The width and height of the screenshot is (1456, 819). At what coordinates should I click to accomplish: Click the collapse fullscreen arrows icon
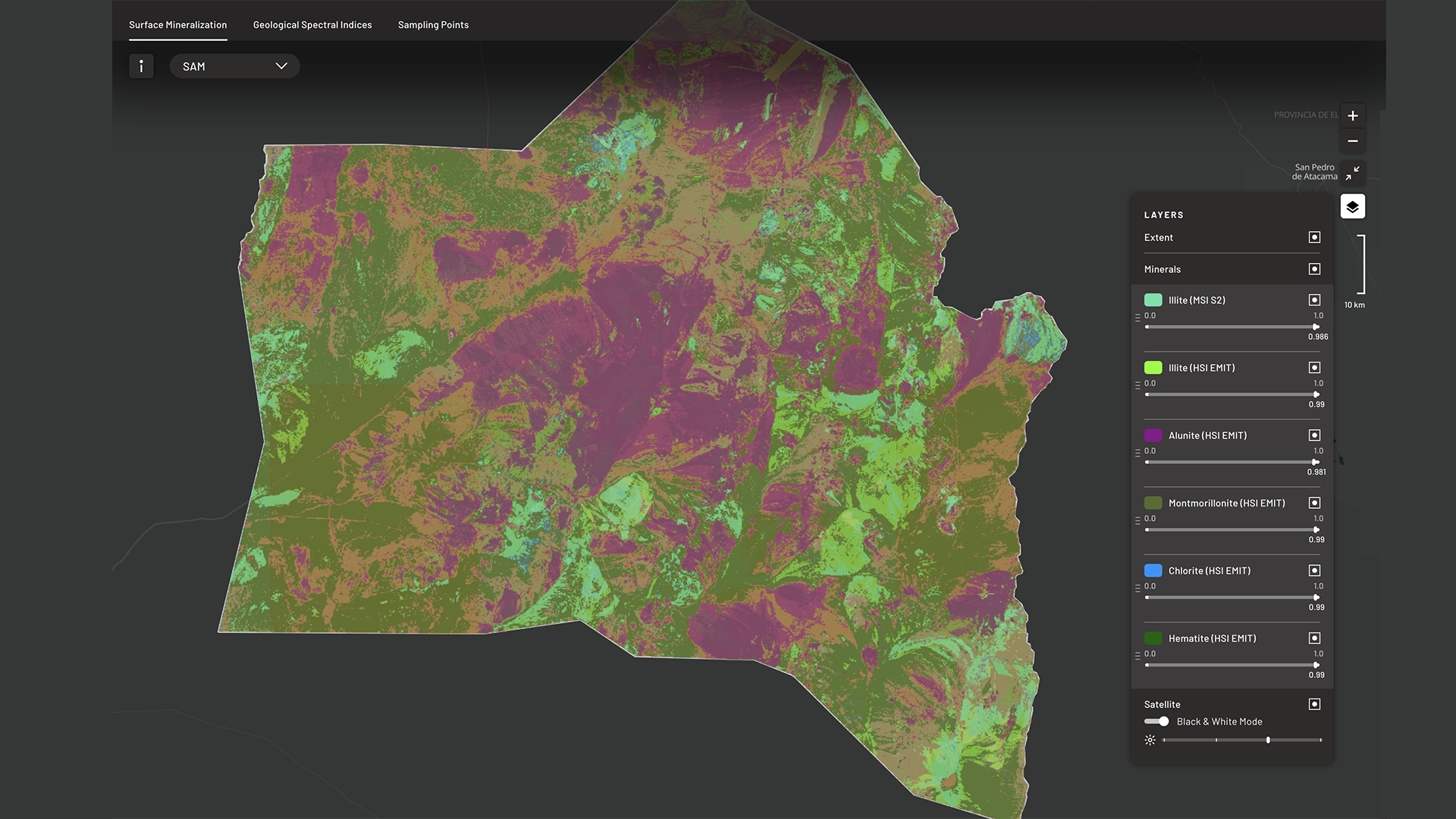[x=1352, y=174]
